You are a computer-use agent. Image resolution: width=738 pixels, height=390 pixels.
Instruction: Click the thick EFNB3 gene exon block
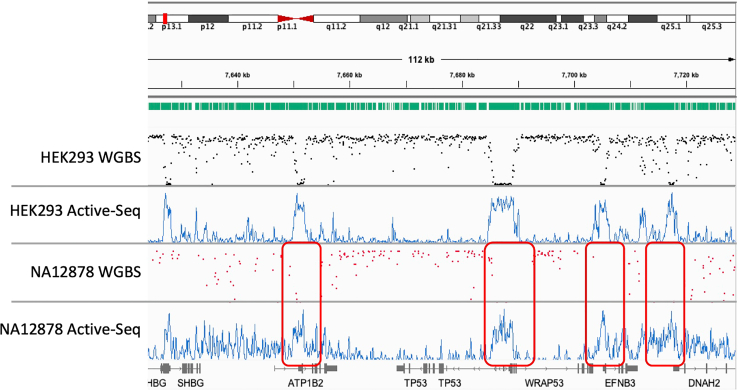(631, 368)
